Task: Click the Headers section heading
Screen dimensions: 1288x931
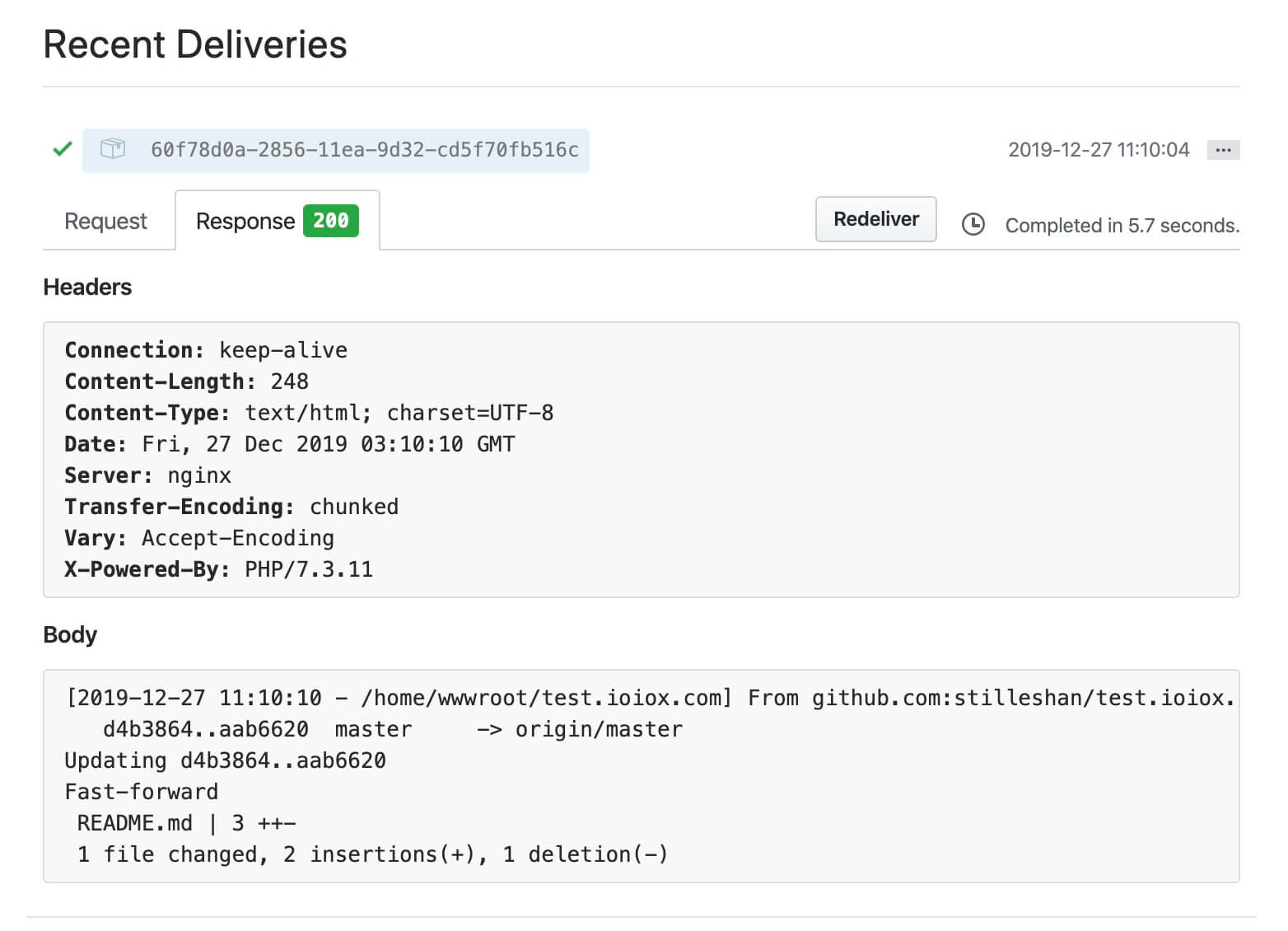Action: [87, 288]
